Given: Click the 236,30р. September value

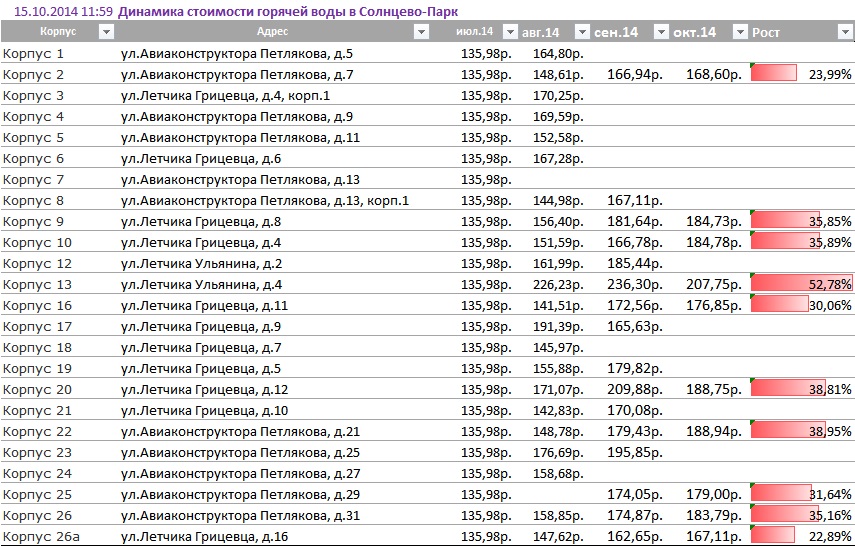Looking at the screenshot, I should click(x=635, y=285).
